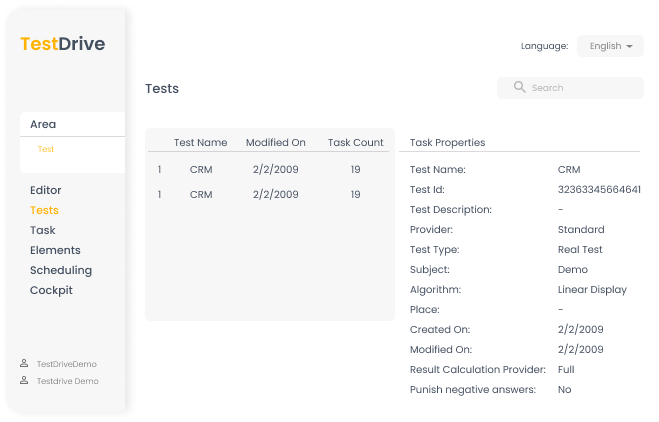Click the TestDriveDemo user name
659x422 pixels.
[66, 364]
